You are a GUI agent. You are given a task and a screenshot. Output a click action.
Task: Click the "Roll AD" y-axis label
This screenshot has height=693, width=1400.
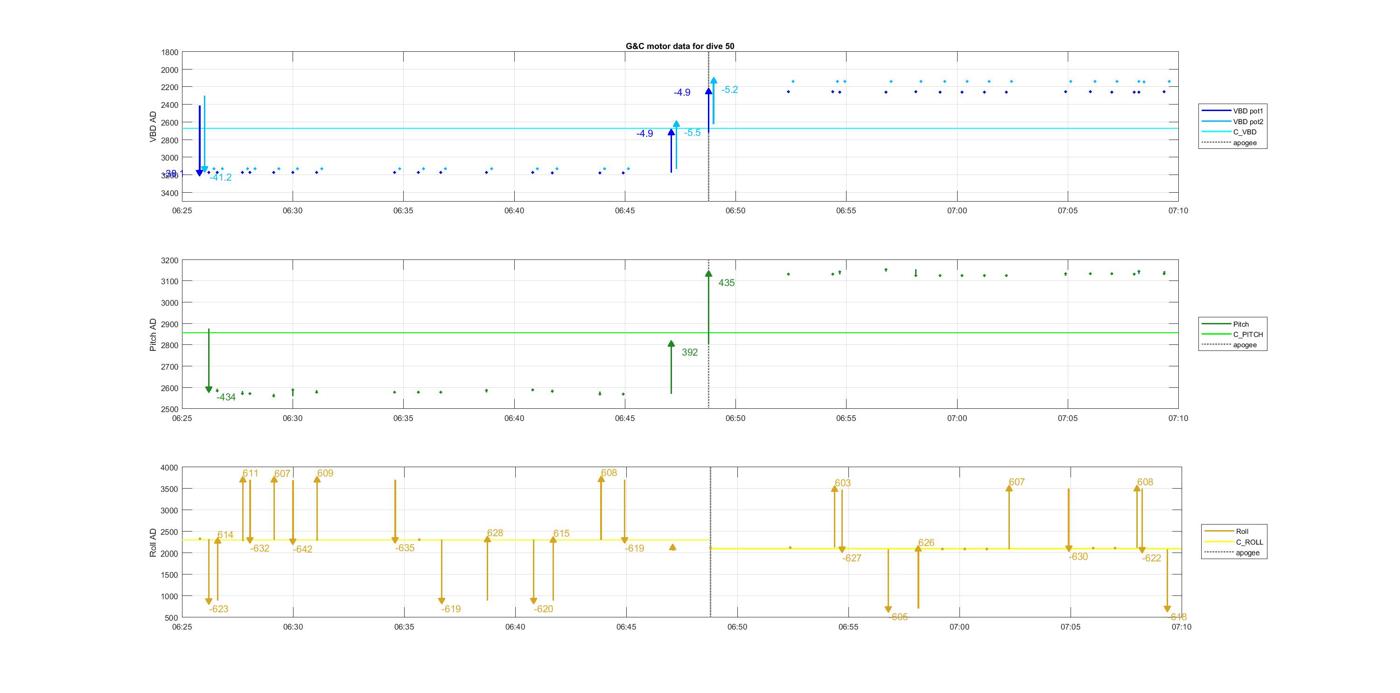153,542
